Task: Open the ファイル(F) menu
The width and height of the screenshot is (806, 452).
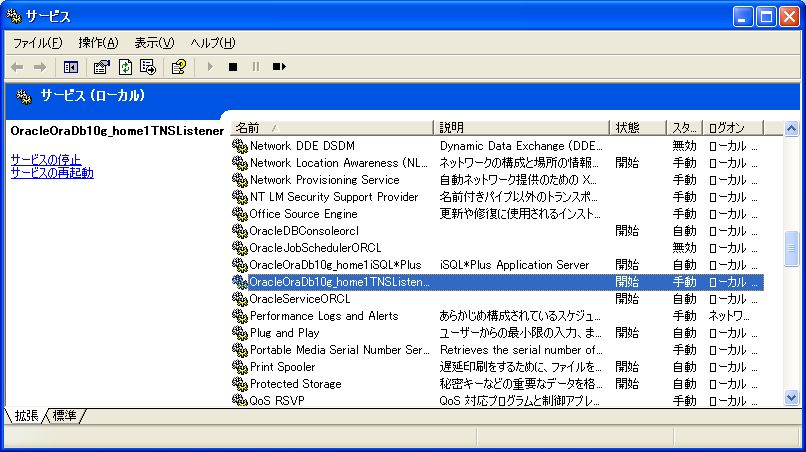Action: point(38,43)
